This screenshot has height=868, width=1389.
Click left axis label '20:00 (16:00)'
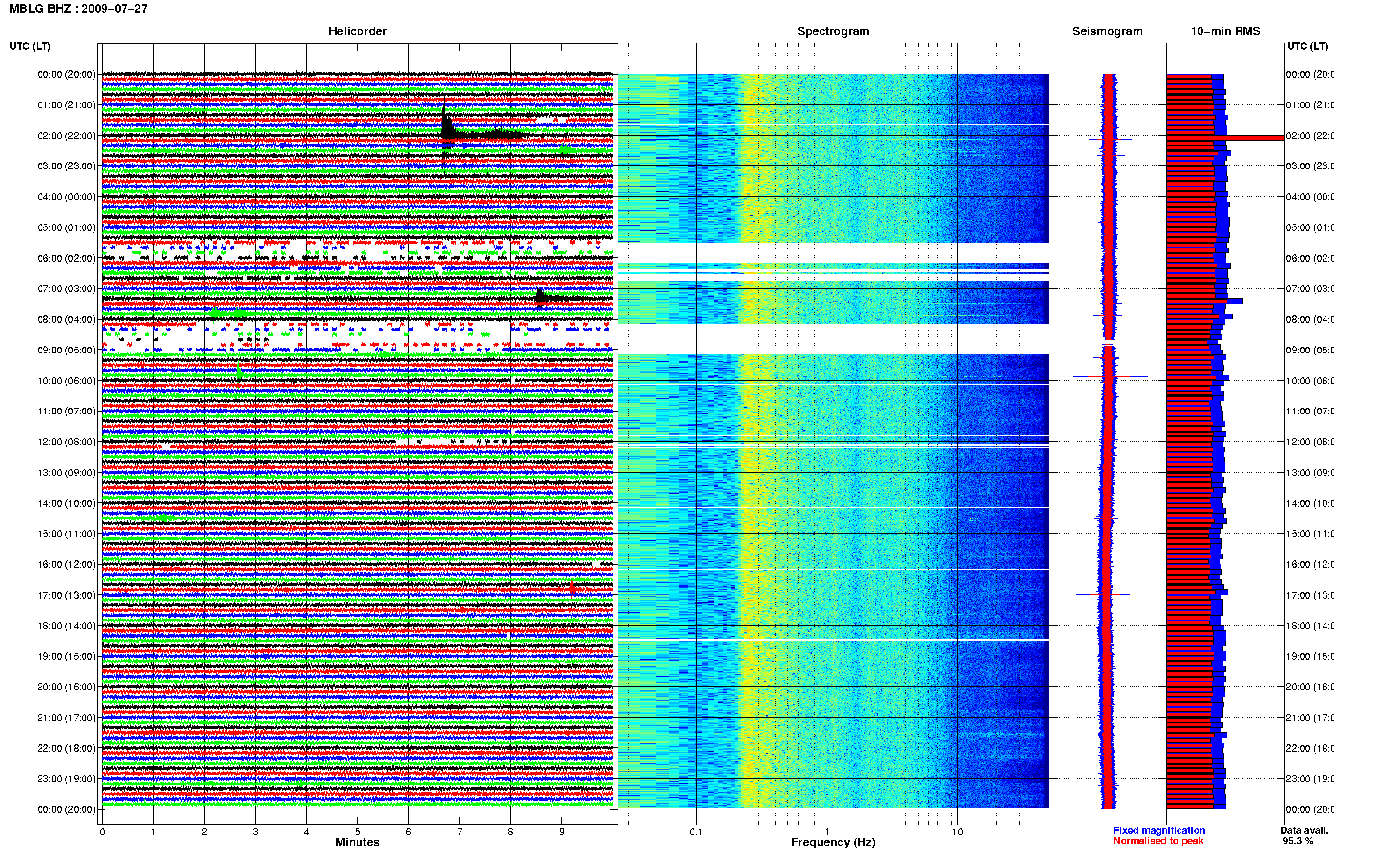66,687
